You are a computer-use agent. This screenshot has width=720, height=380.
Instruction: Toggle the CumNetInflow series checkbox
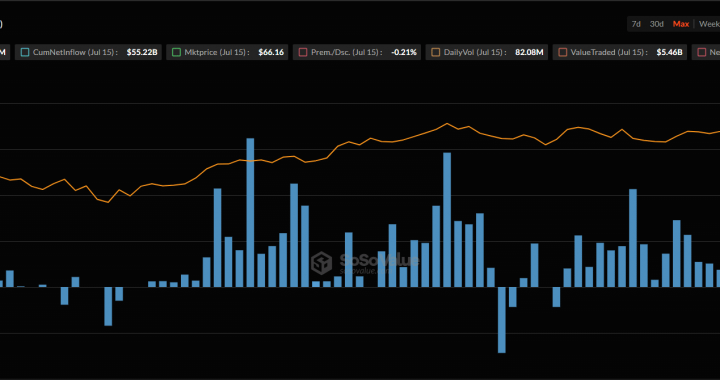click(25, 52)
